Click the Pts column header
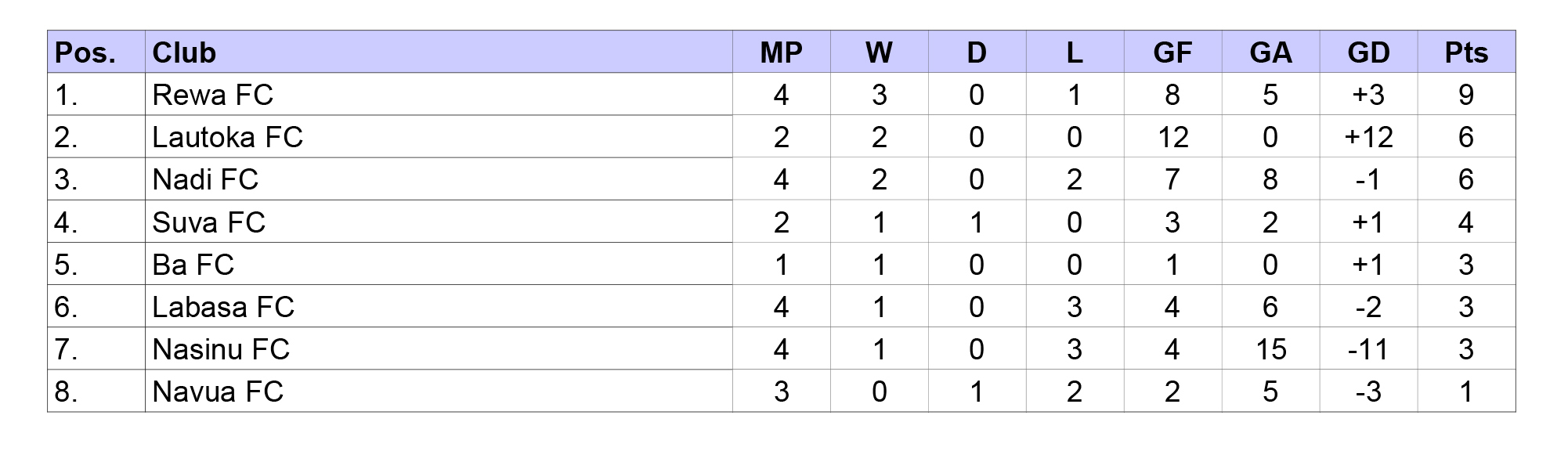 point(1465,52)
